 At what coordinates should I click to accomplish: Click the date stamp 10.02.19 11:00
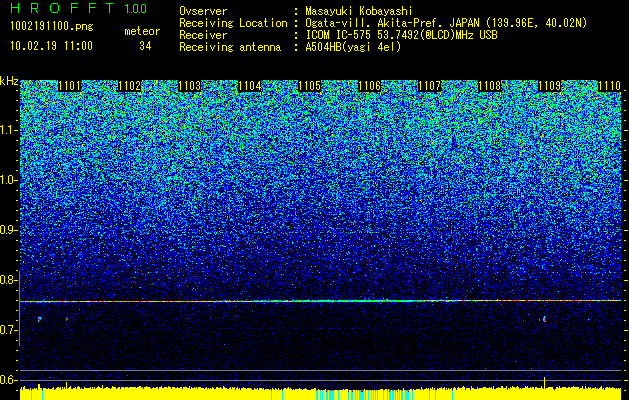pos(51,46)
